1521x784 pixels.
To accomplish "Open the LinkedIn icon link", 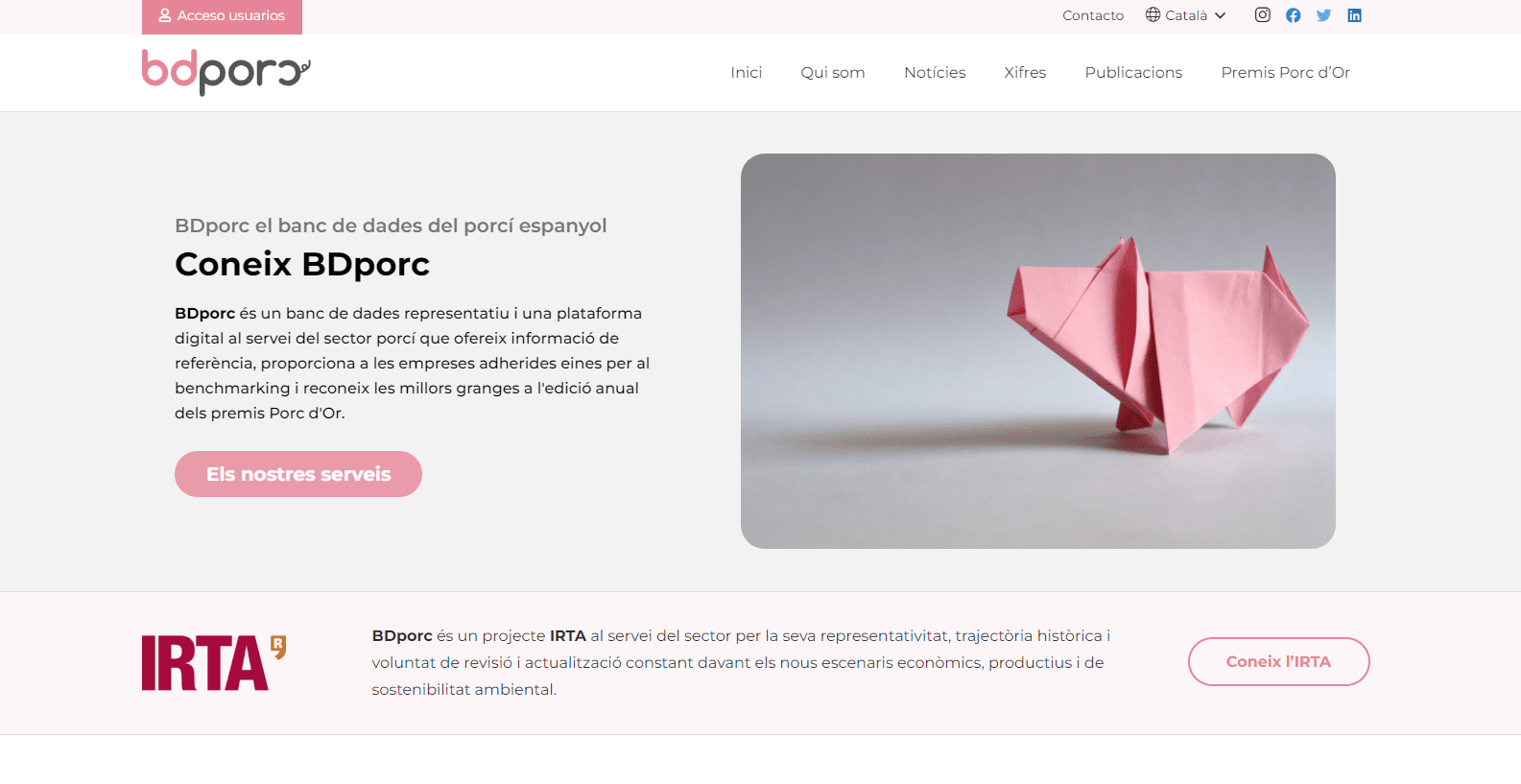I will [1355, 15].
